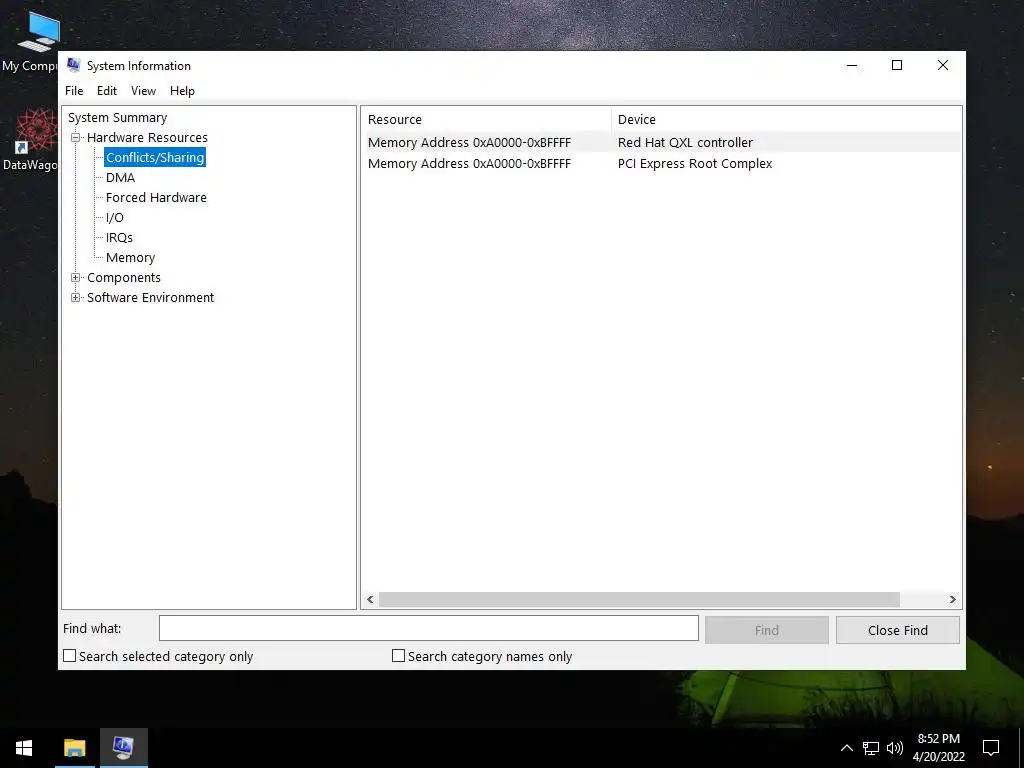1024x768 pixels.
Task: Collapse the Hardware Resources node
Action: tap(76, 138)
